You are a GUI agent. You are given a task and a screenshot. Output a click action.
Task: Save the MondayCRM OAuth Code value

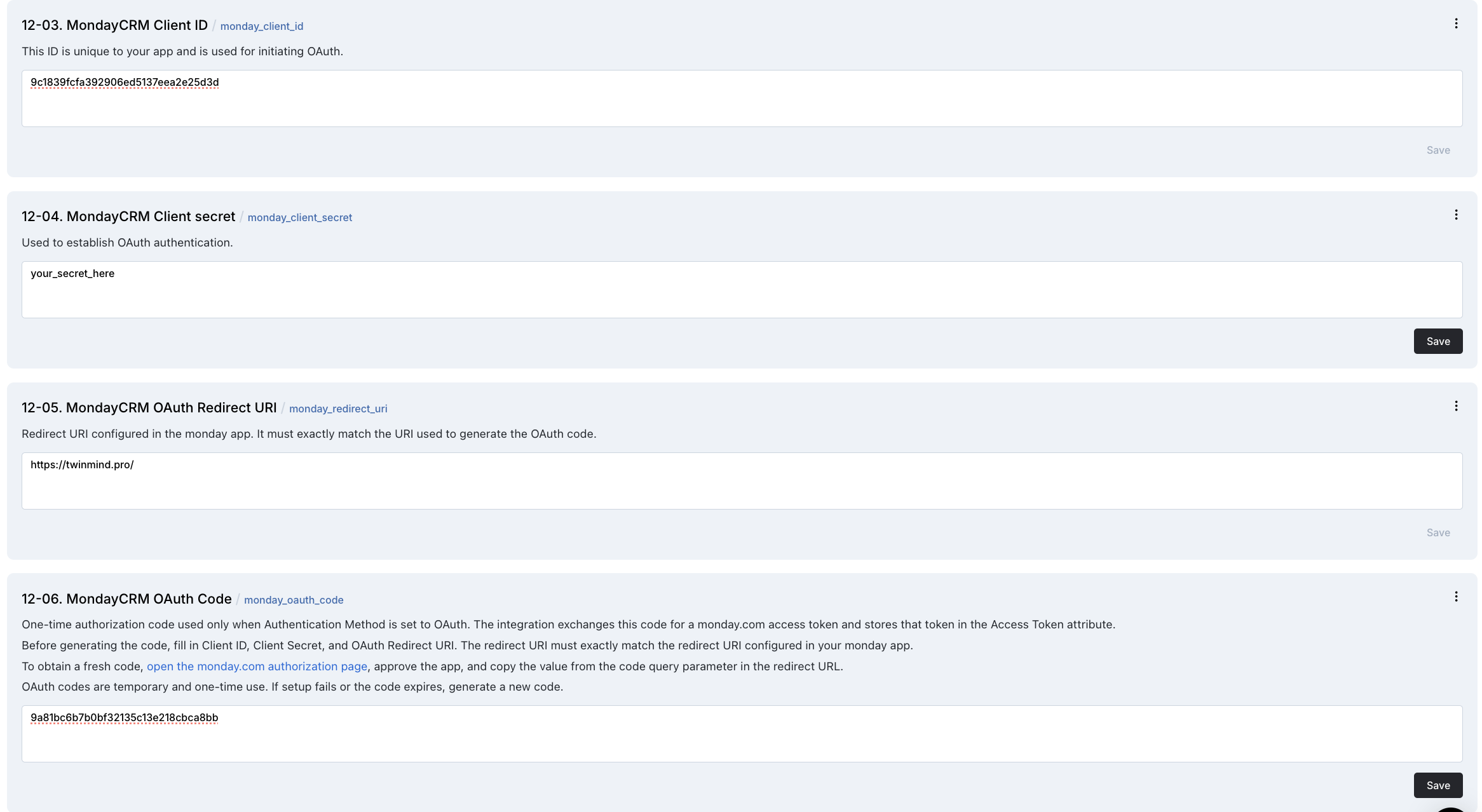click(x=1438, y=785)
